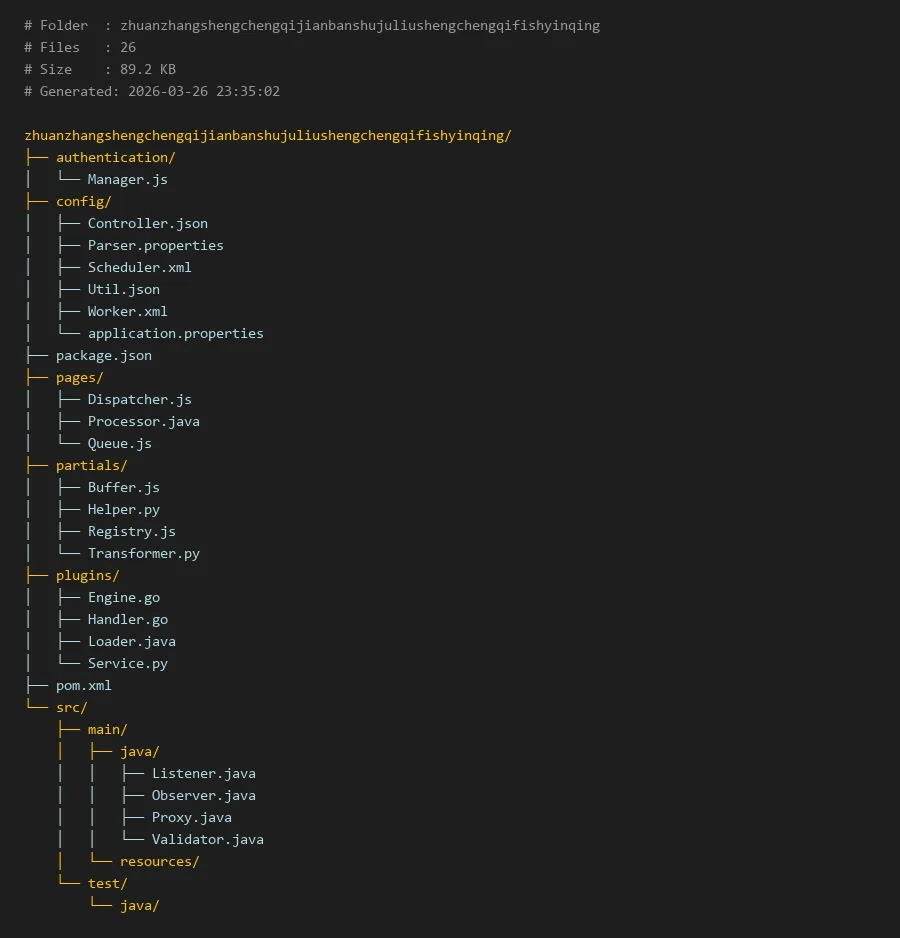The height and width of the screenshot is (938, 900).
Task: Toggle the partials folder
Action: pos(91,465)
